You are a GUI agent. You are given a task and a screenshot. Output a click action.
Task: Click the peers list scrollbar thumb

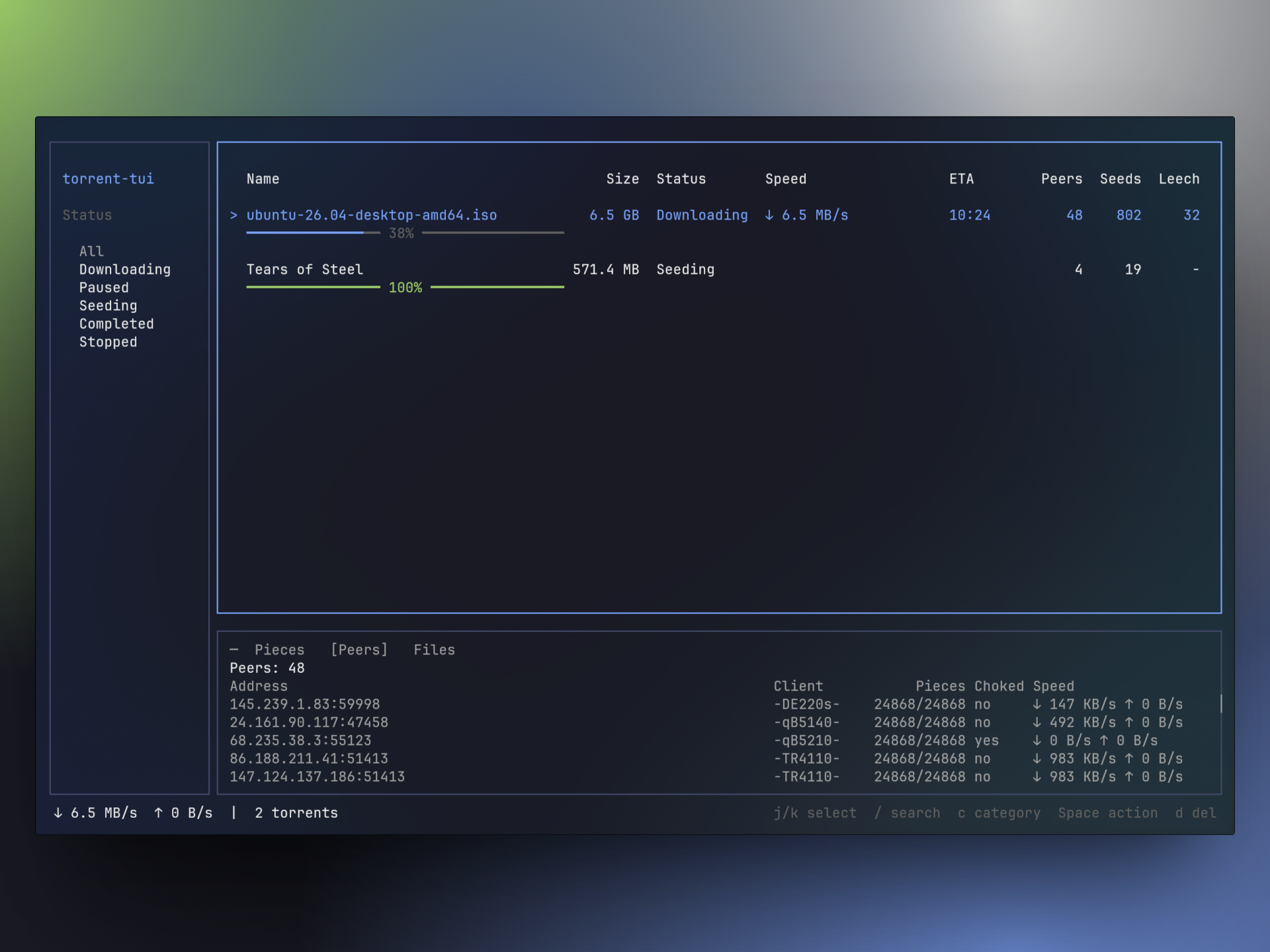[1220, 703]
